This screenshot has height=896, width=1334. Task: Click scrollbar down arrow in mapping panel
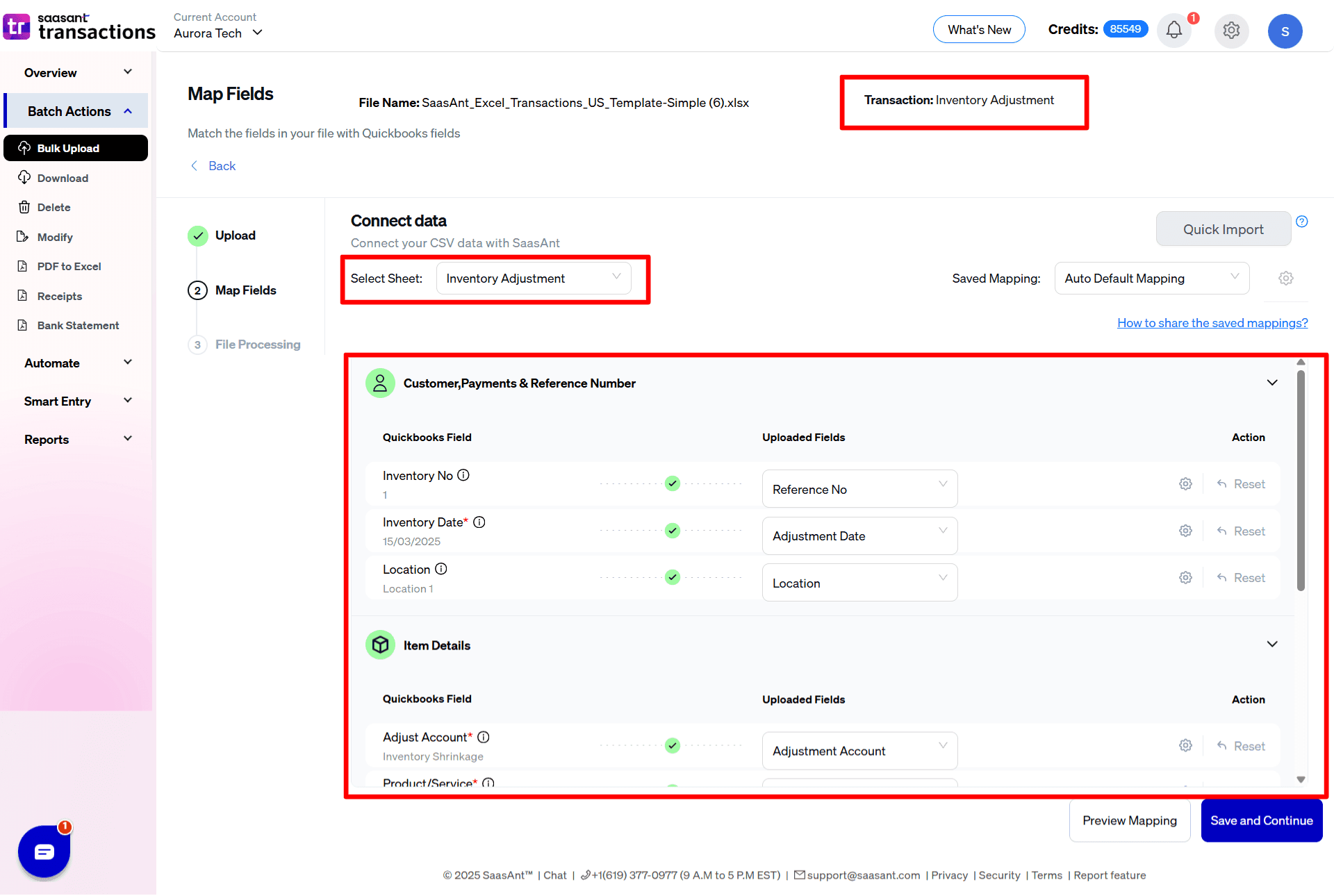click(x=1301, y=779)
